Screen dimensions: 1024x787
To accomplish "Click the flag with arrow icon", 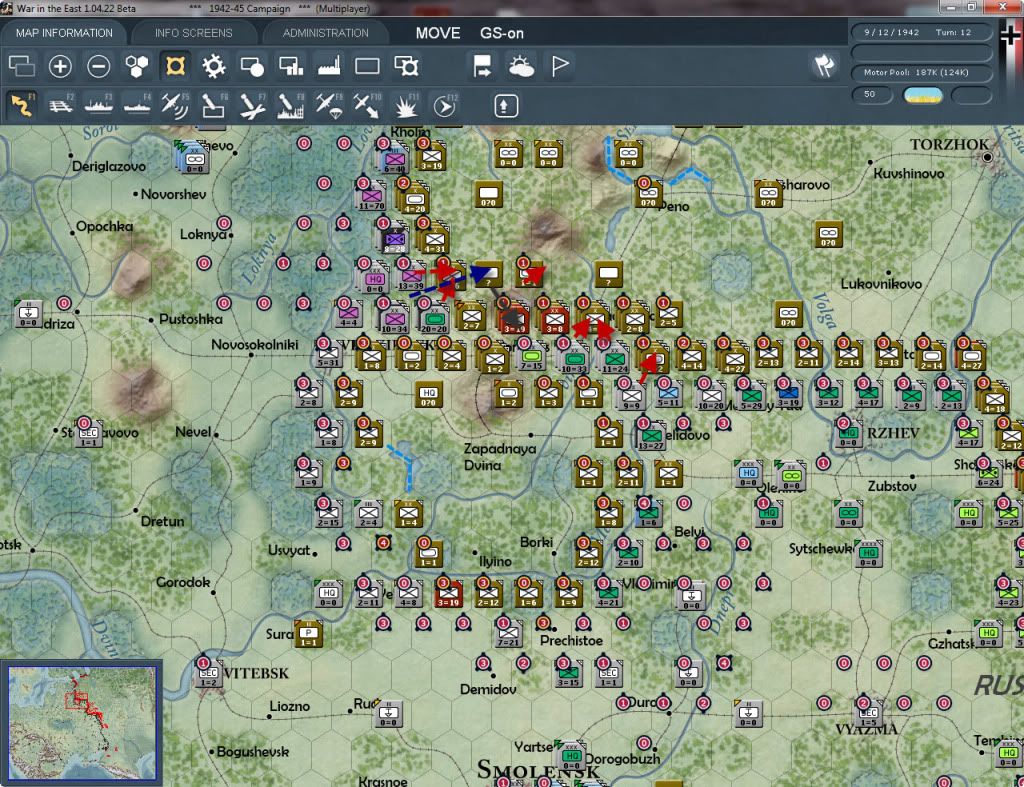I will pyautogui.click(x=482, y=66).
